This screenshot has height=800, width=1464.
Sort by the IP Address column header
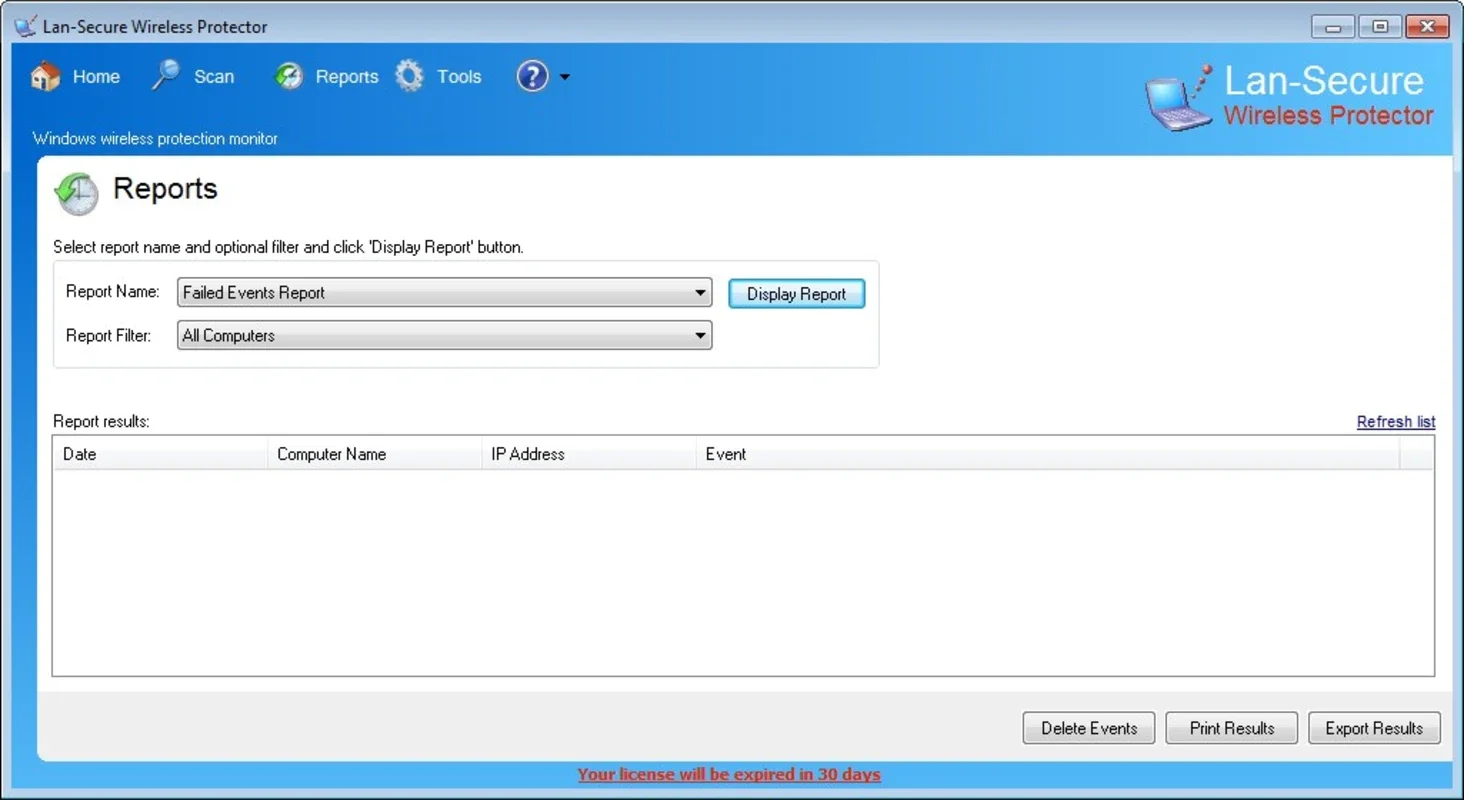(588, 454)
